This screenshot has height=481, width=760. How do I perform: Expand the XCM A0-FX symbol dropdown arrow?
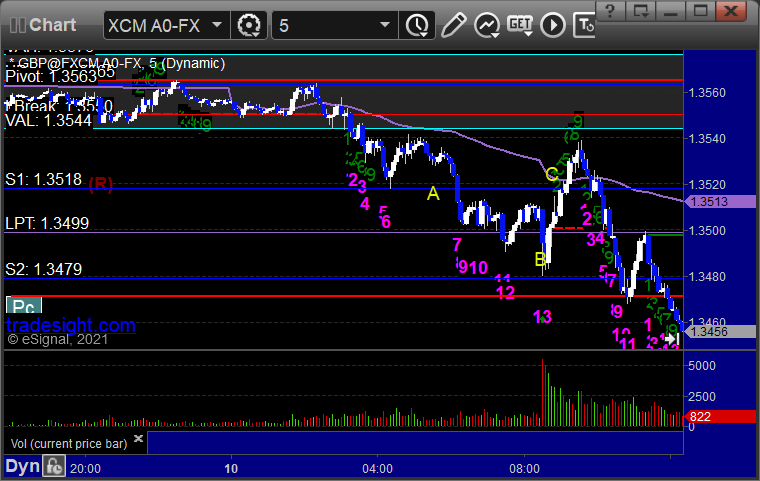(217, 24)
